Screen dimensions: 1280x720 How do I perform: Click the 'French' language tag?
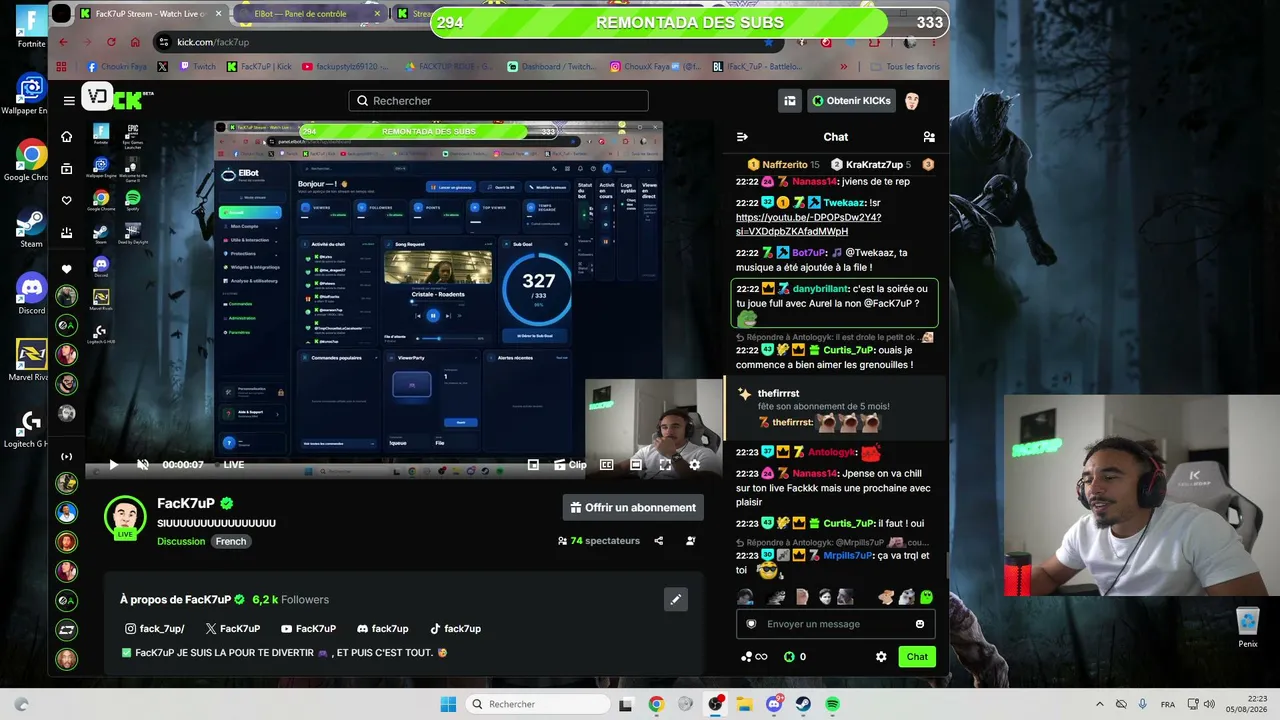(231, 541)
